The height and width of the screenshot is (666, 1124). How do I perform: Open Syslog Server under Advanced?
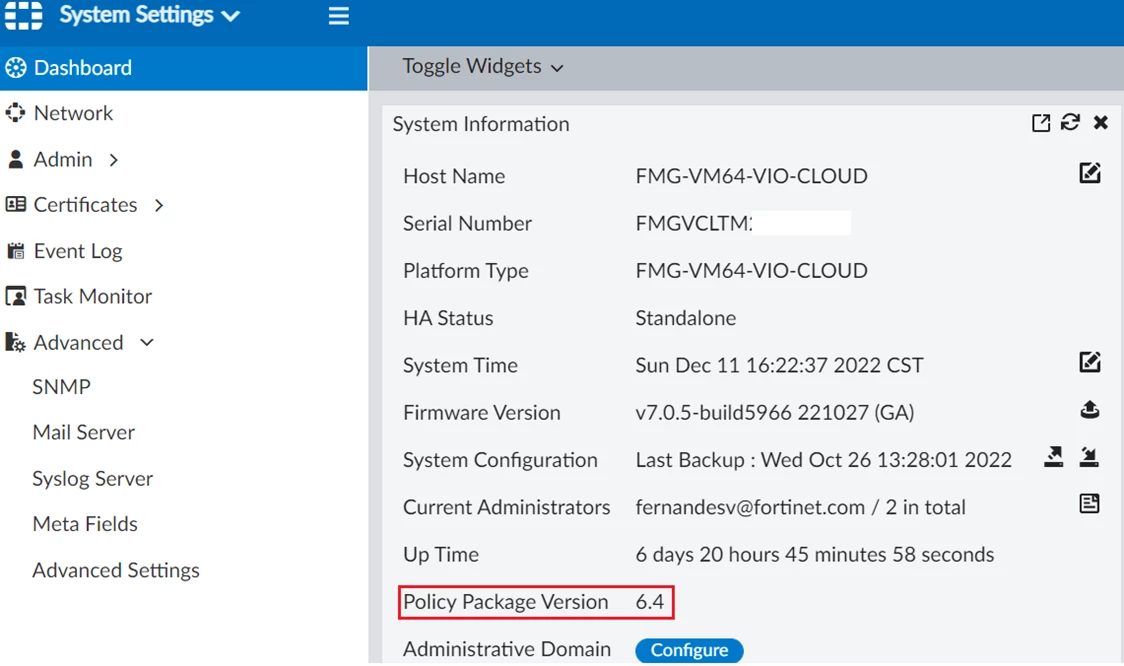pos(92,478)
